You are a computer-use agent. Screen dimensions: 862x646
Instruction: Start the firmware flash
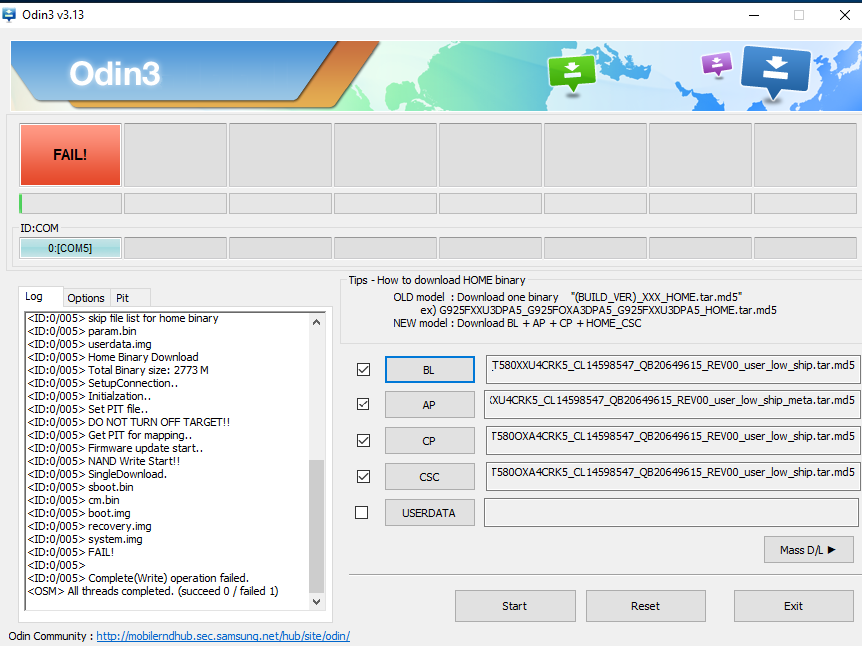coord(515,606)
